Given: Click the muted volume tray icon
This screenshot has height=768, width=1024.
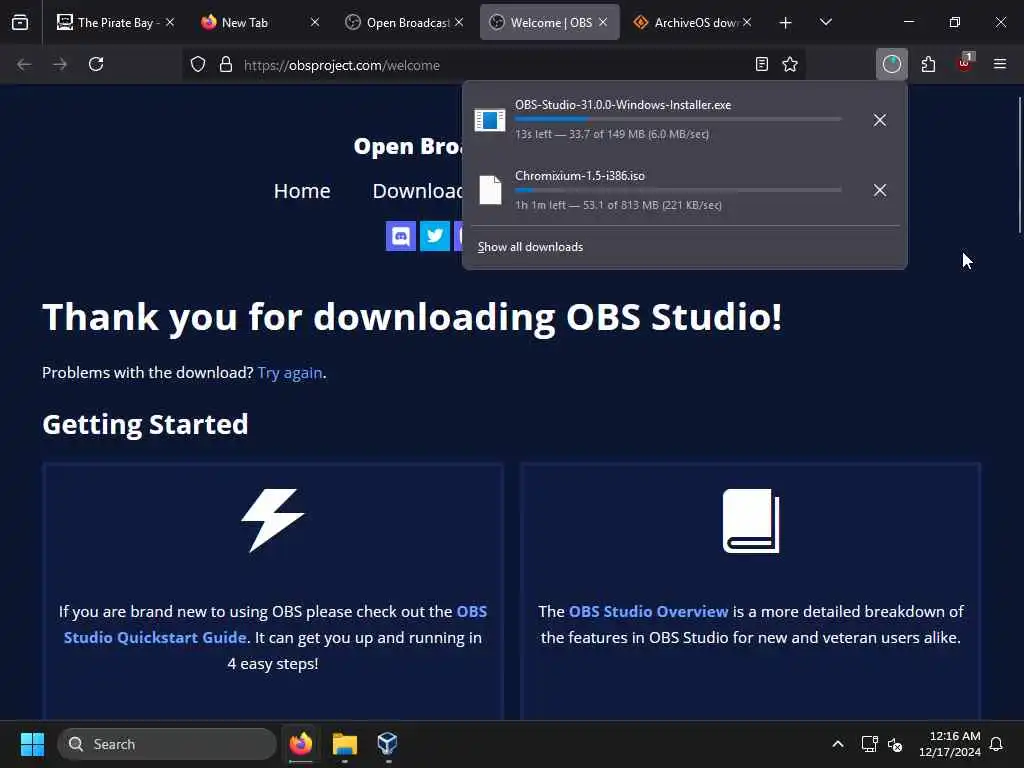Looking at the screenshot, I should [x=895, y=744].
